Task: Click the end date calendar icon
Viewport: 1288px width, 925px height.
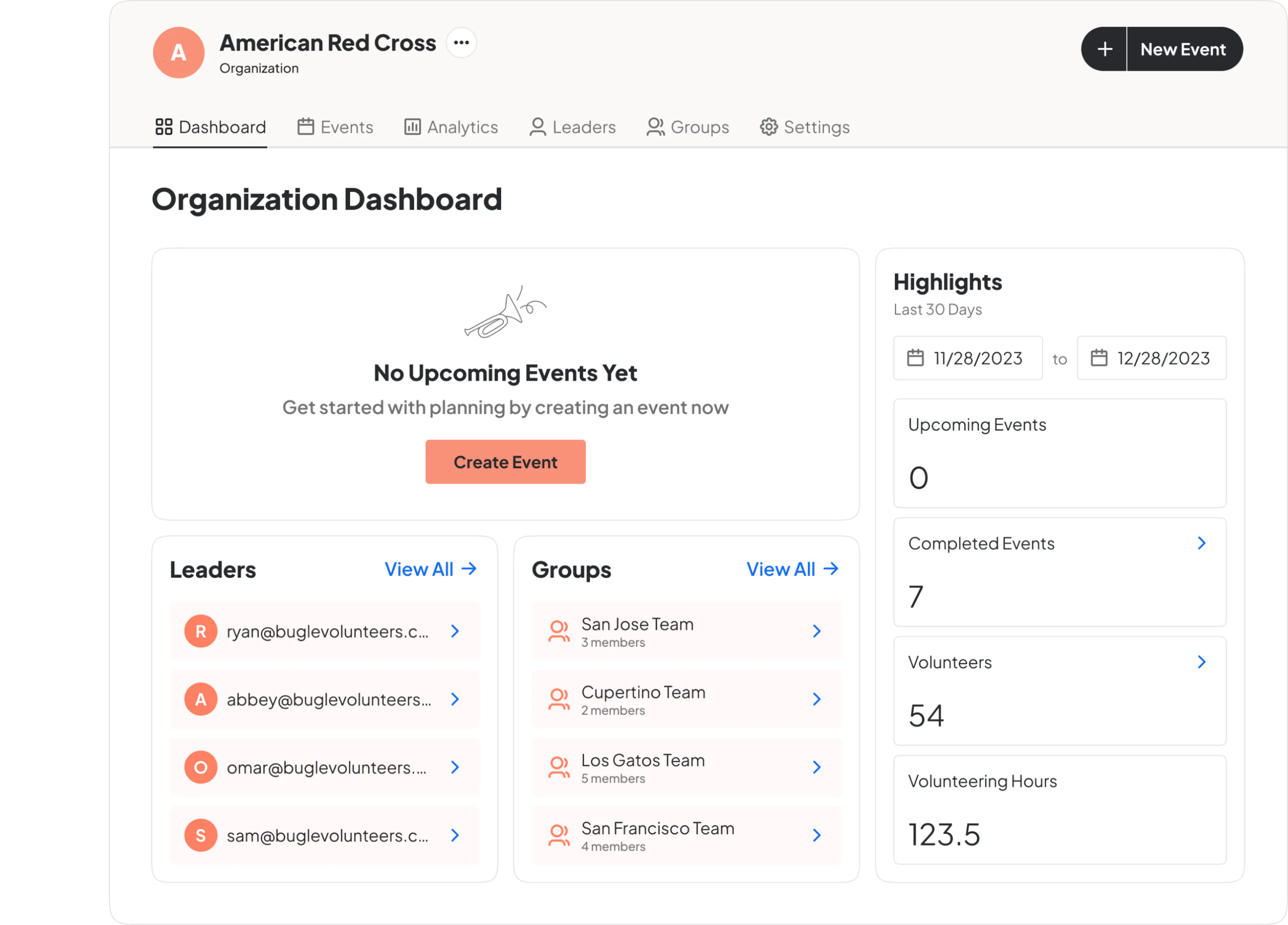Action: coord(1099,358)
